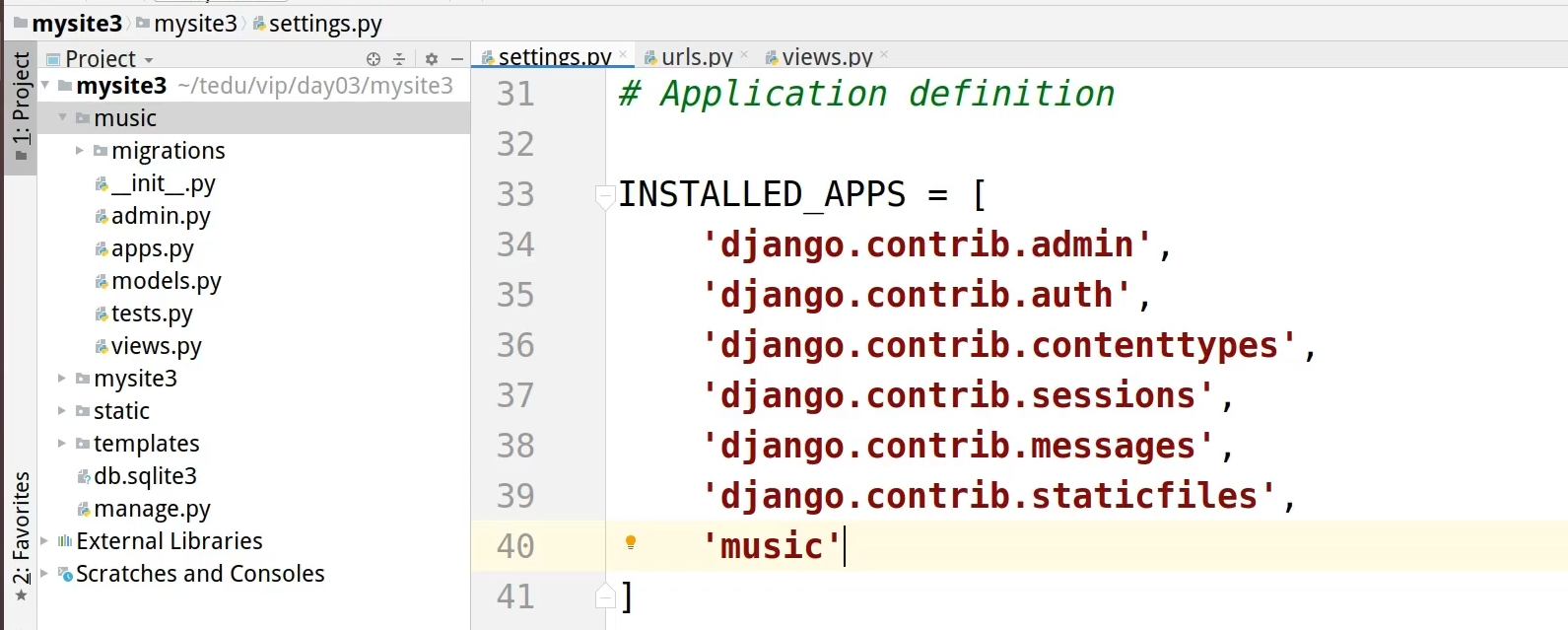Click the 'django.contrib.staticfiles' string
Image resolution: width=1568 pixels, height=630 pixels.
(x=989, y=496)
